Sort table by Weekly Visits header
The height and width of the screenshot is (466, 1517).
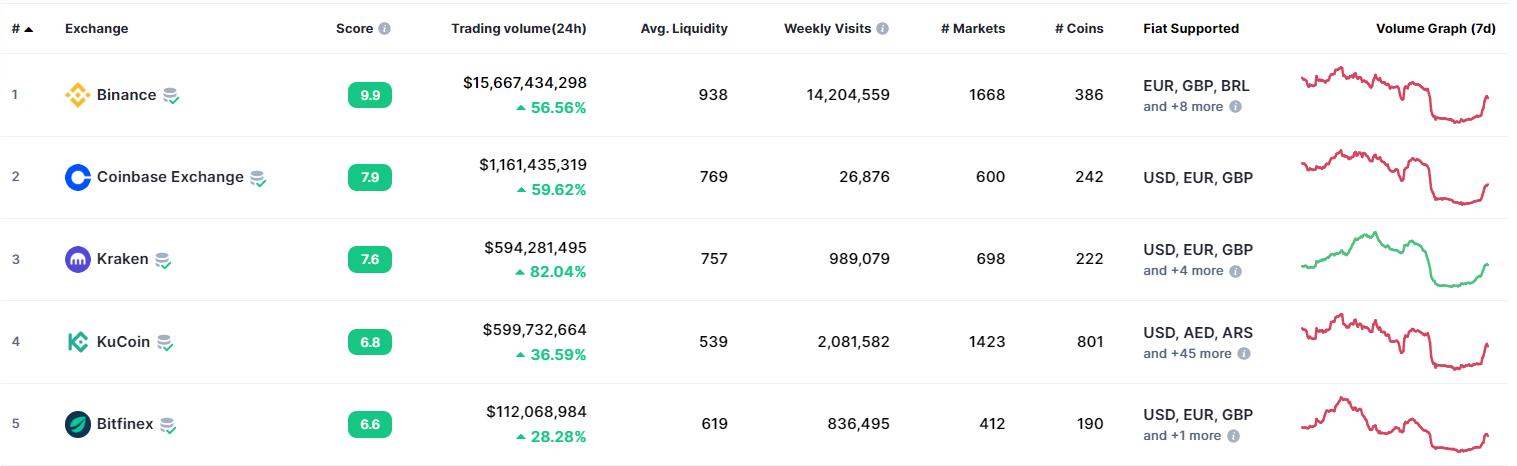click(x=828, y=29)
